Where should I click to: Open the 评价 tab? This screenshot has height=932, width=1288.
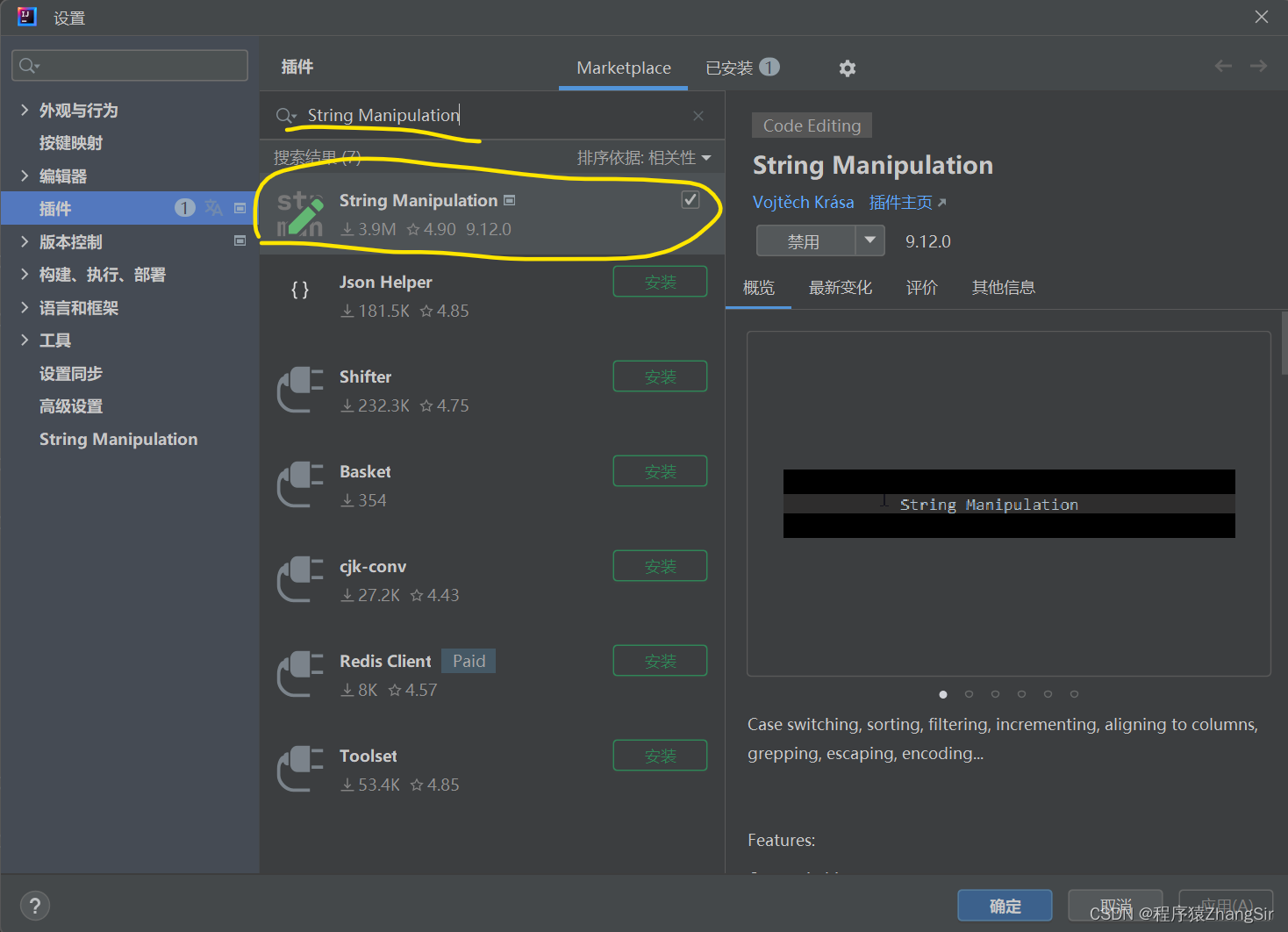[922, 288]
